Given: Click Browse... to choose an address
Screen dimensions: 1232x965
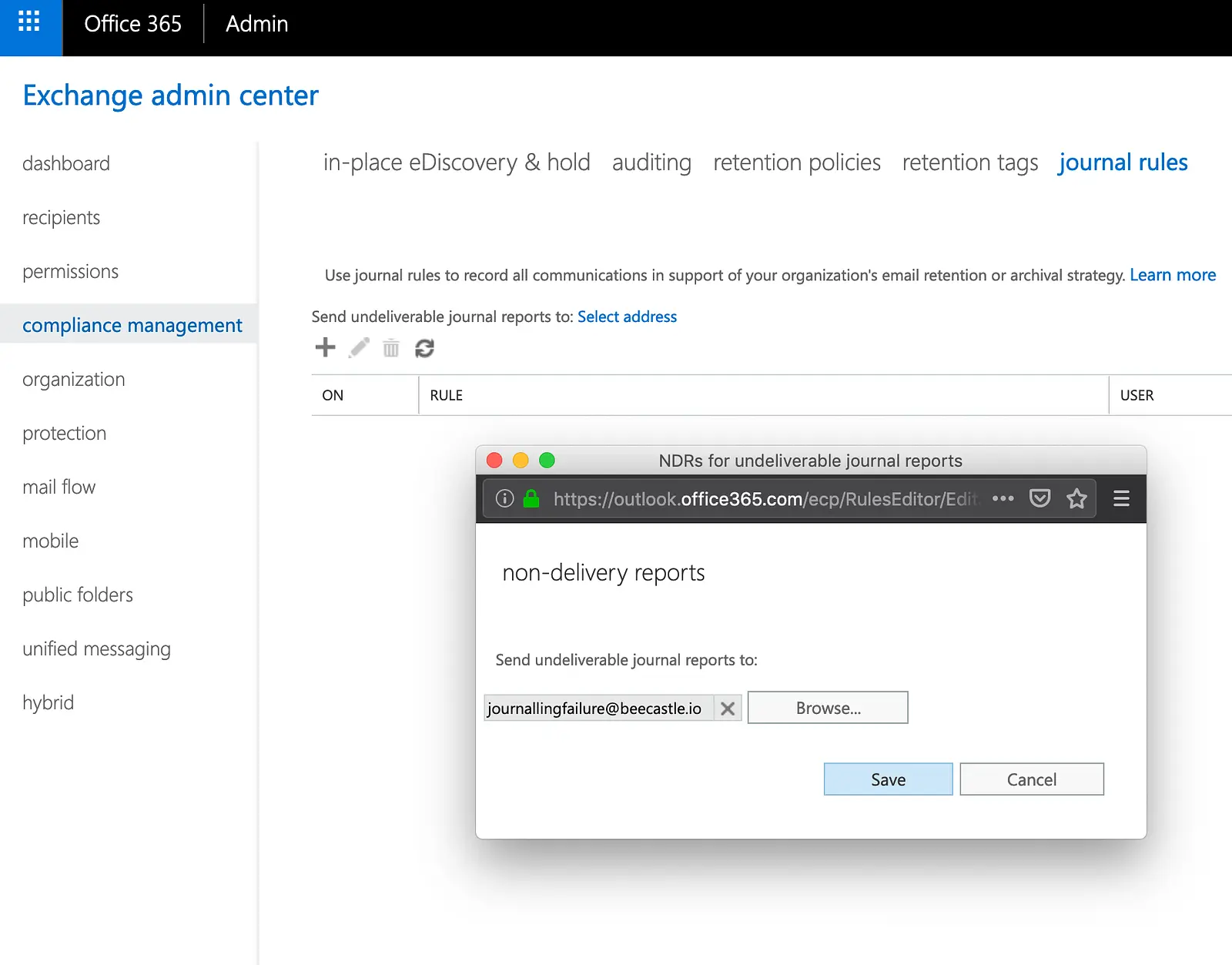Looking at the screenshot, I should point(828,708).
